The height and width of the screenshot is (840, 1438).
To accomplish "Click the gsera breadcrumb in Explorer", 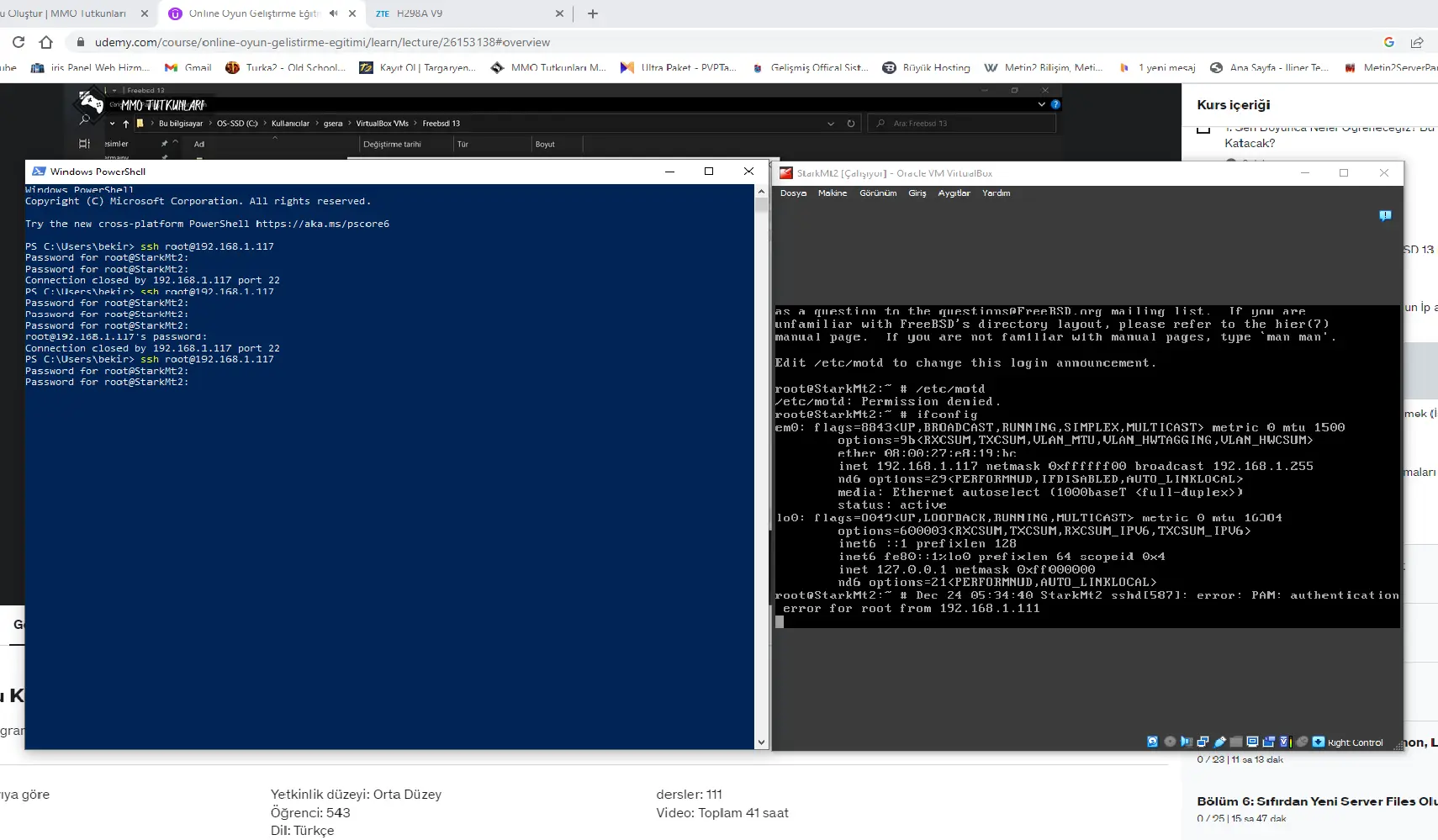I will point(333,124).
